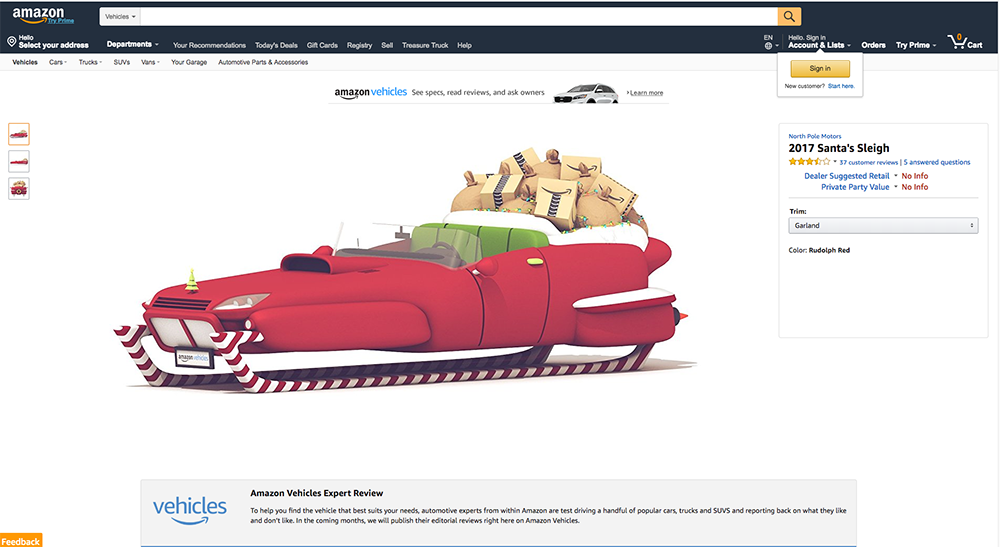Open the Account & Lists dropdown
1000x547 pixels.
(x=819, y=45)
